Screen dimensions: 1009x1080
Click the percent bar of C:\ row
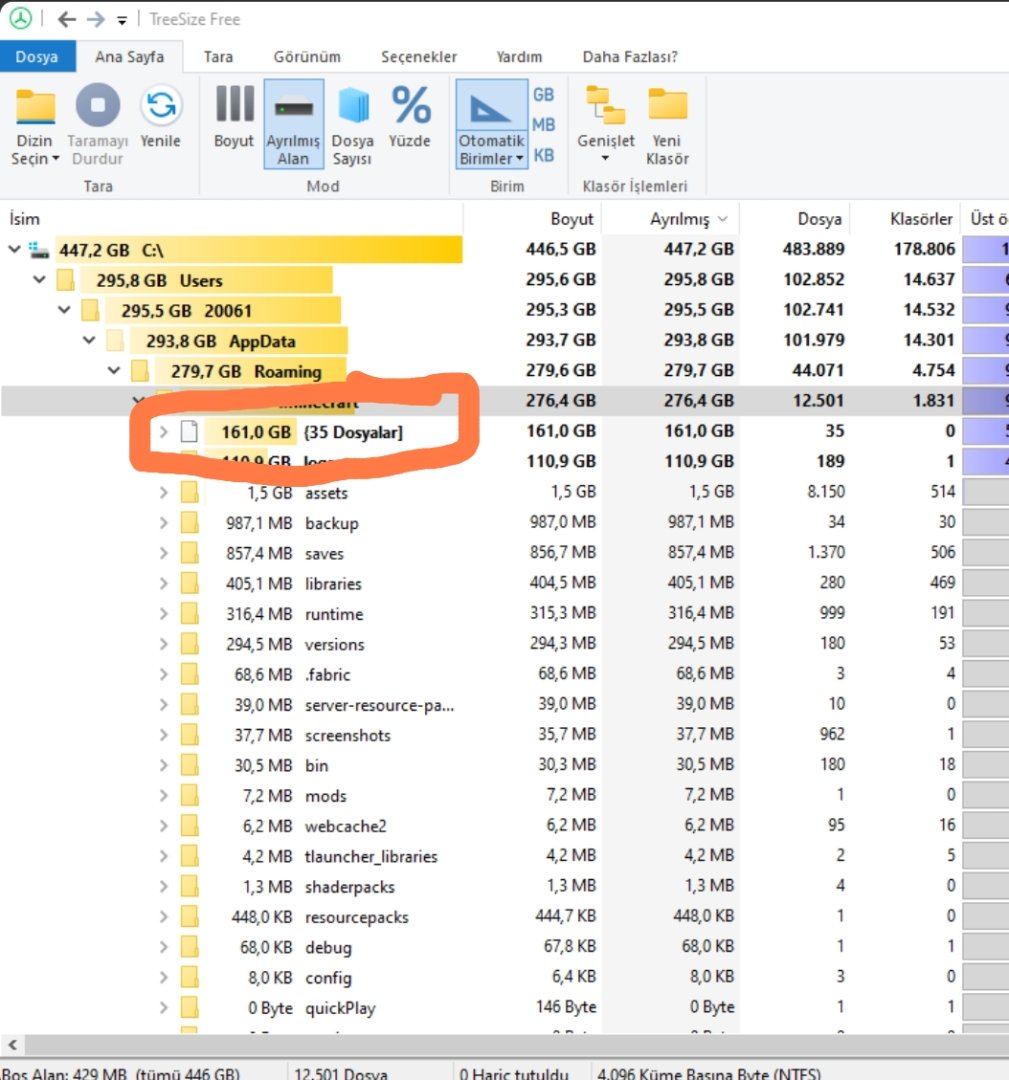[986, 249]
